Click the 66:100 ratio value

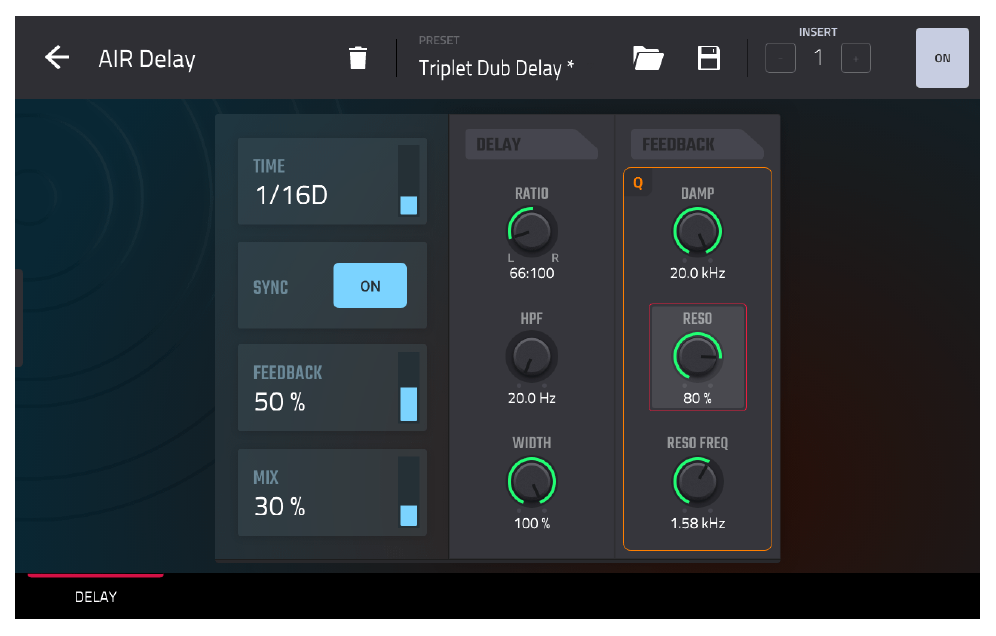click(x=532, y=273)
